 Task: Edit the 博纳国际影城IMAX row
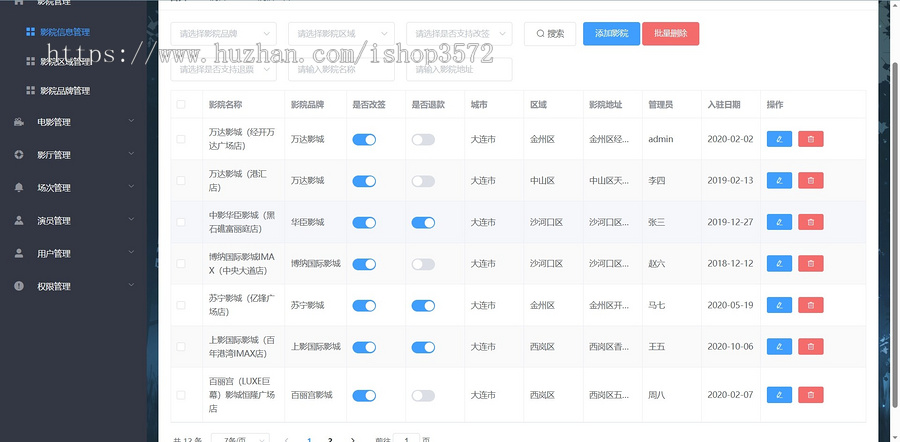779,263
